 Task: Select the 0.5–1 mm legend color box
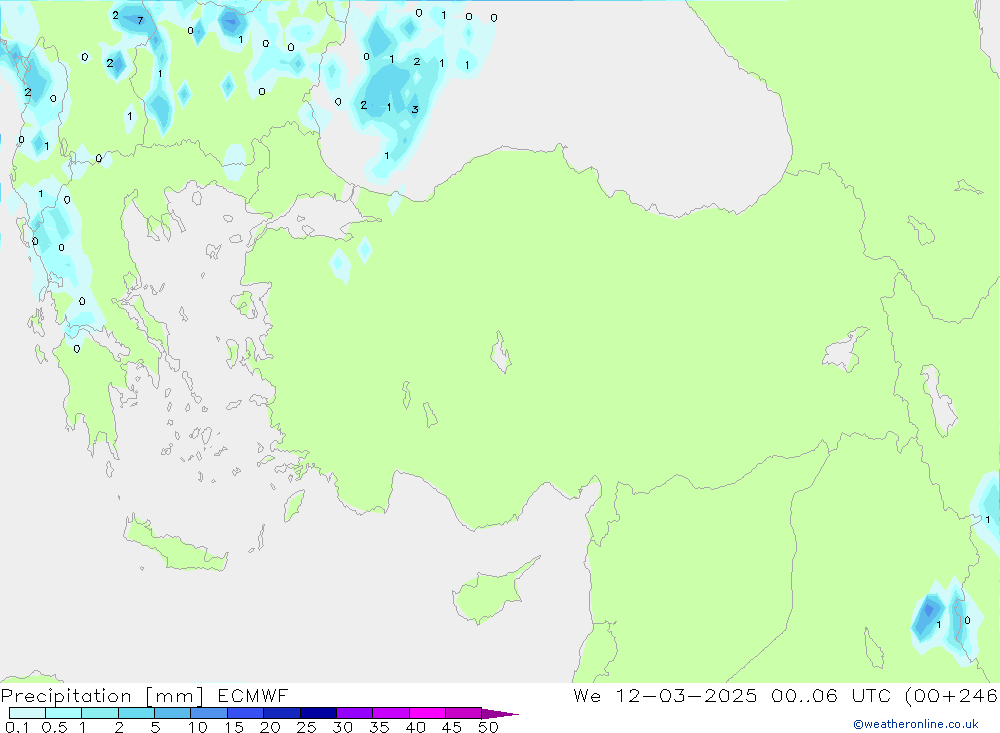pyautogui.click(x=64, y=713)
